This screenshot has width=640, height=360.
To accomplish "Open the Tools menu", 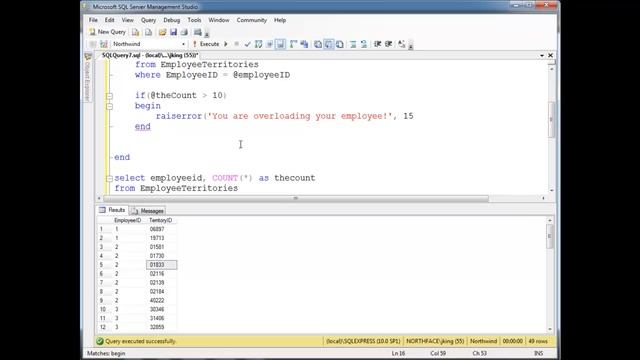I will pos(194,20).
